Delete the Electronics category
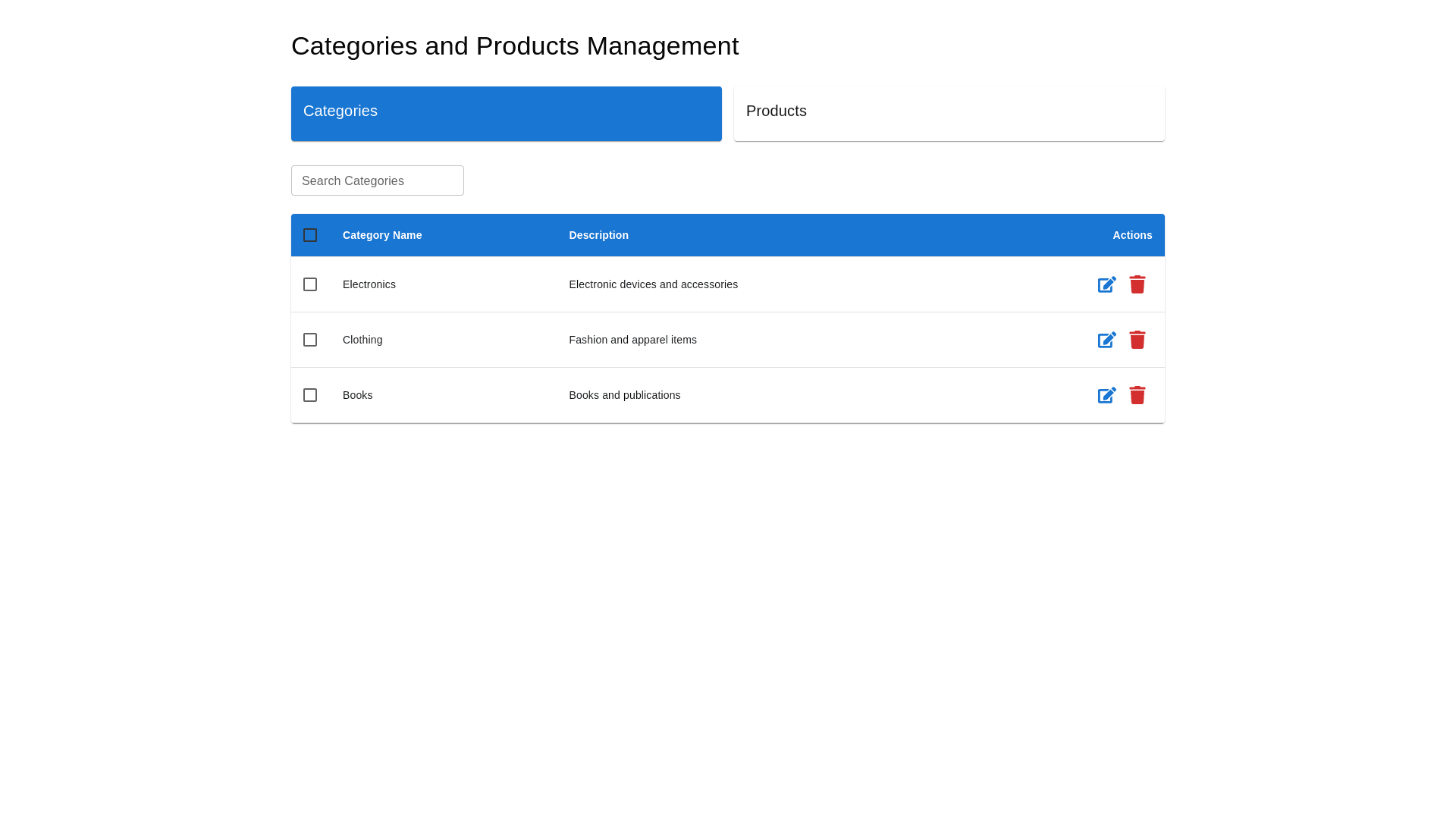Image resolution: width=1456 pixels, height=819 pixels. pyautogui.click(x=1137, y=284)
